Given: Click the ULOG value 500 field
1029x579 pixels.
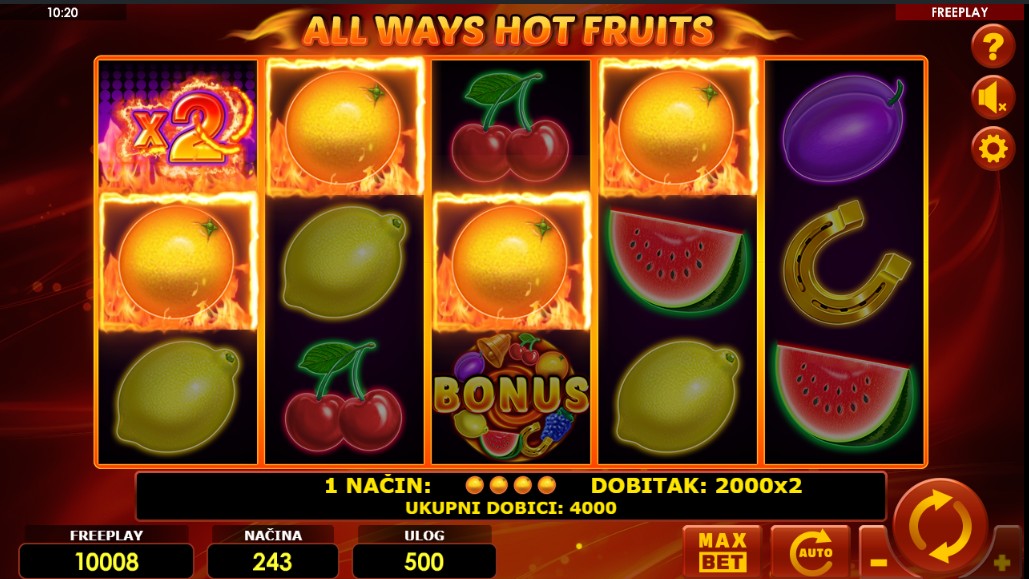Looking at the screenshot, I should point(424,561).
